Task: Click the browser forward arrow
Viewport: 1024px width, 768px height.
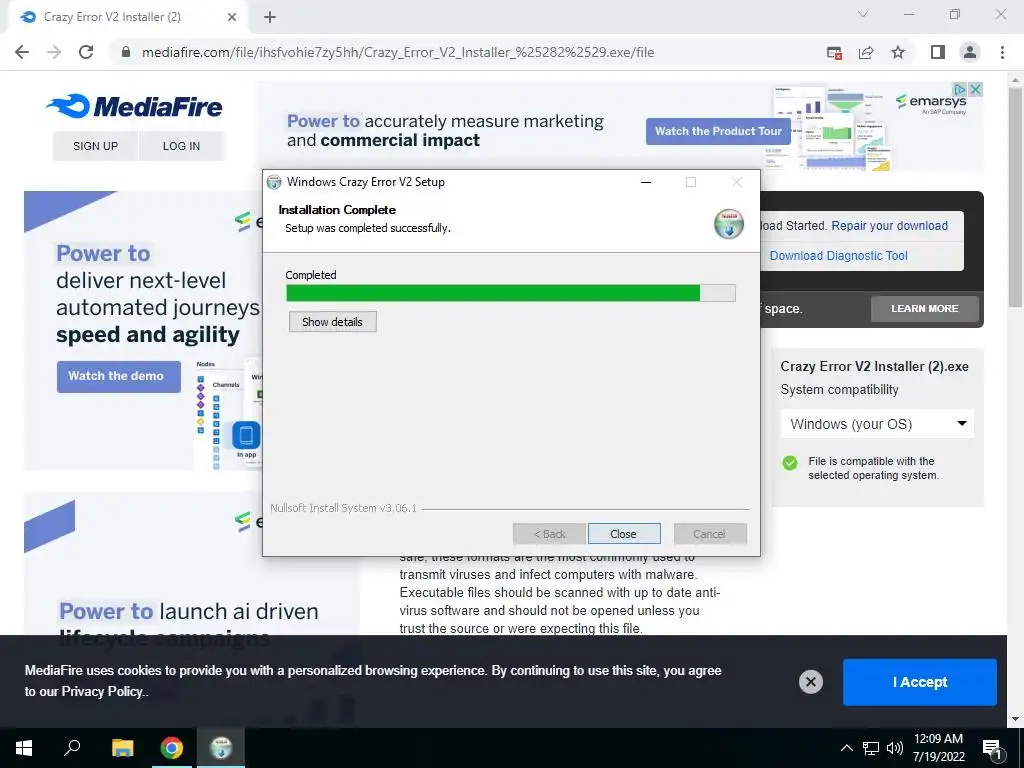Action: coord(54,52)
